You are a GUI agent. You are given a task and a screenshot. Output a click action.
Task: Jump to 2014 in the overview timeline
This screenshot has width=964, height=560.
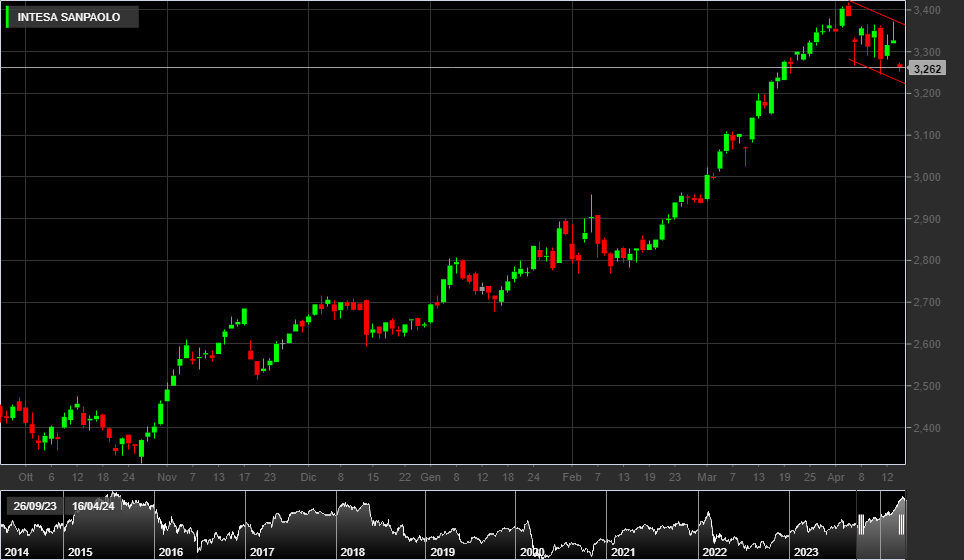(16, 552)
